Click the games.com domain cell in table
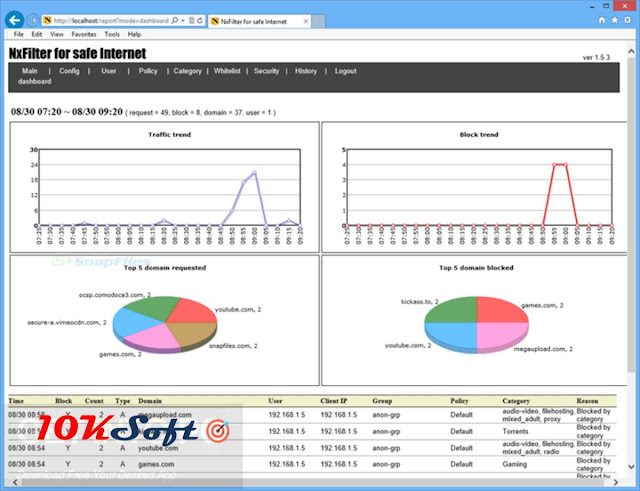The width and height of the screenshot is (640, 491). (156, 464)
